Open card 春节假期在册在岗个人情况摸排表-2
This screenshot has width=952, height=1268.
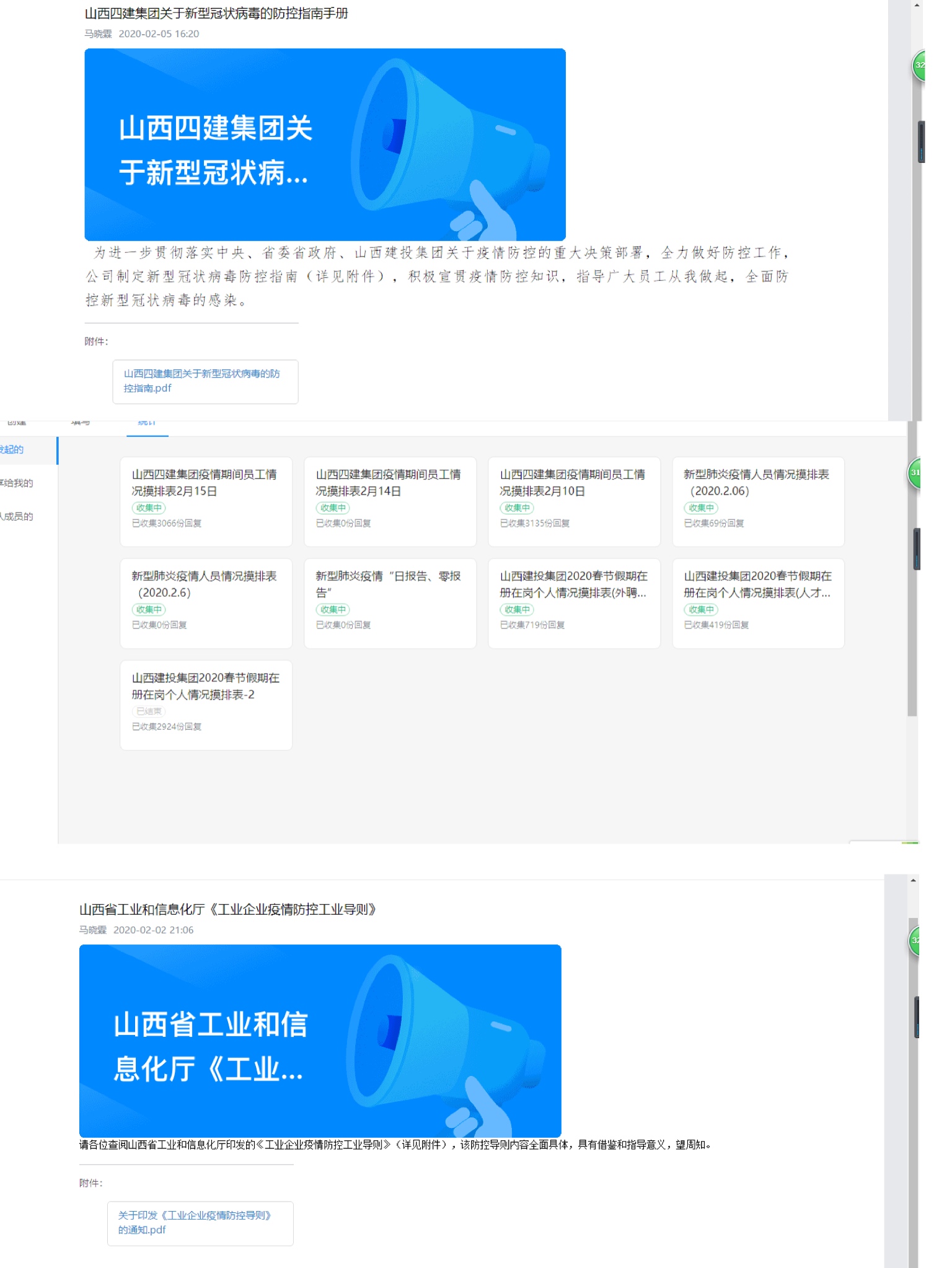coord(206,705)
